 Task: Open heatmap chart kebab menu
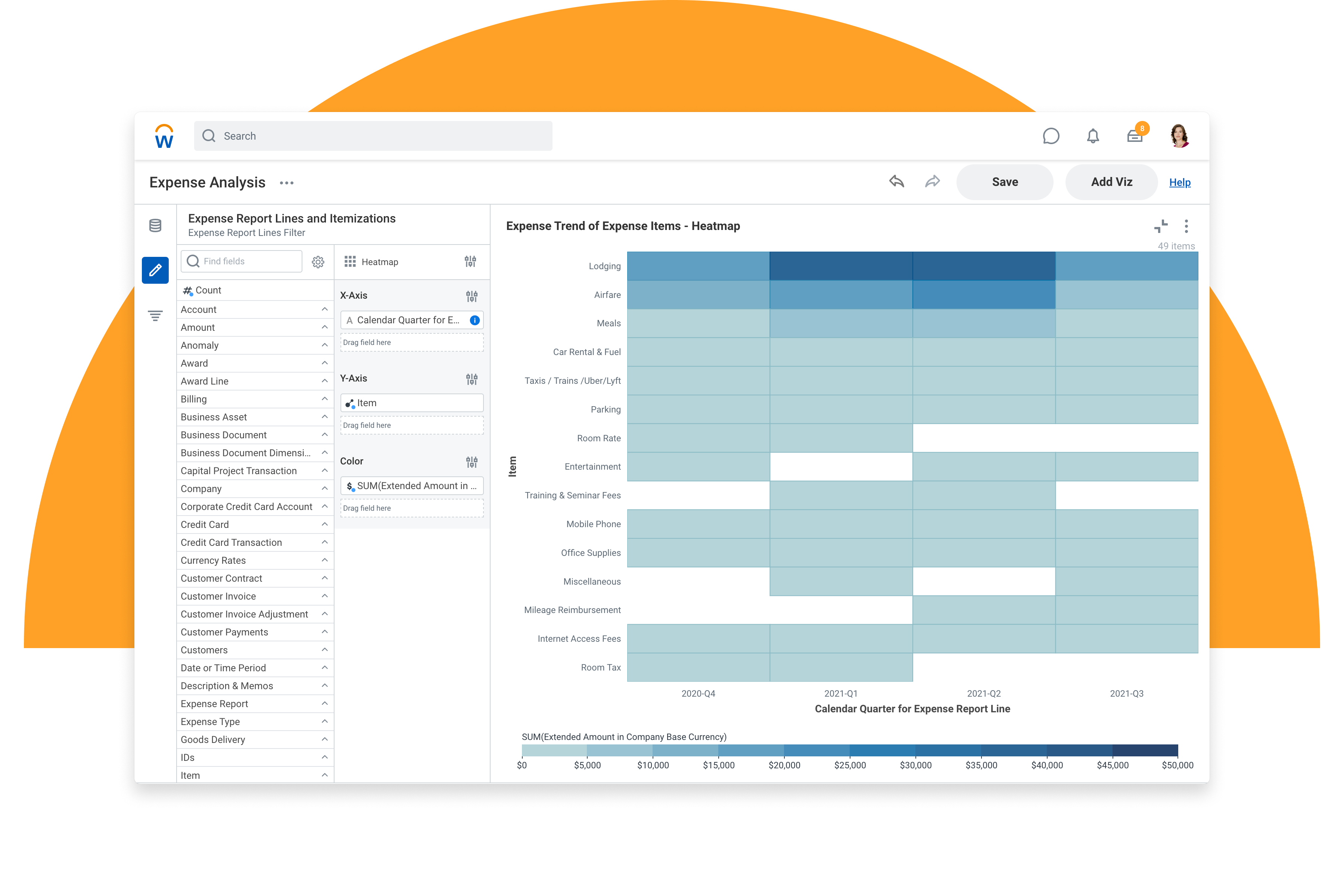[x=1186, y=226]
